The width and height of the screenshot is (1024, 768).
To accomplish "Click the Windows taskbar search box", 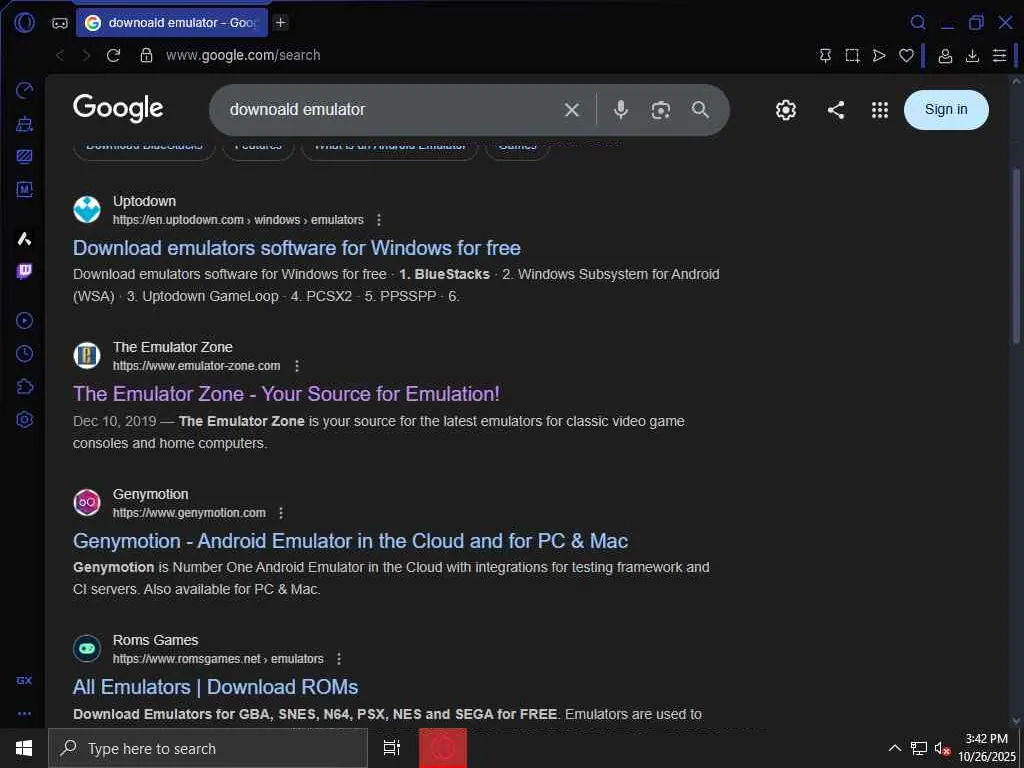I will pyautogui.click(x=208, y=748).
